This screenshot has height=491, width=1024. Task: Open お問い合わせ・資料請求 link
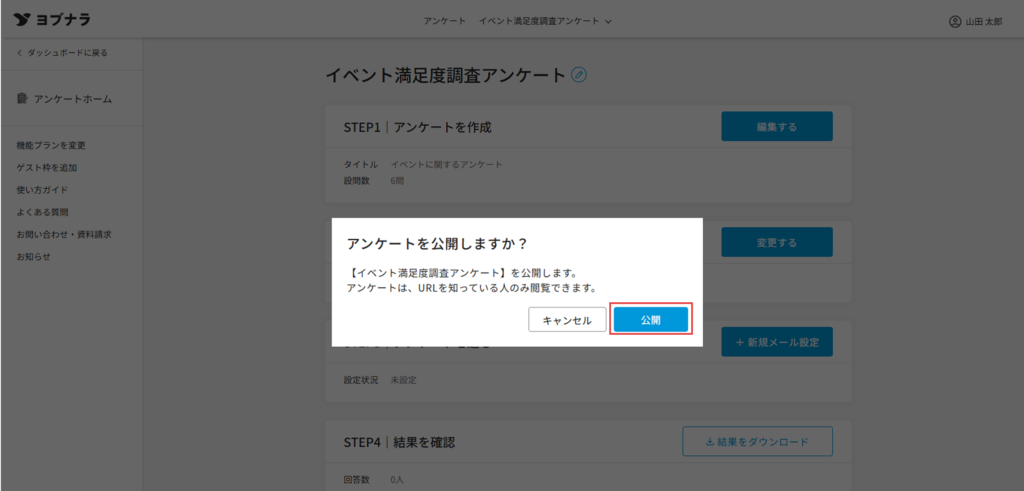point(63,234)
